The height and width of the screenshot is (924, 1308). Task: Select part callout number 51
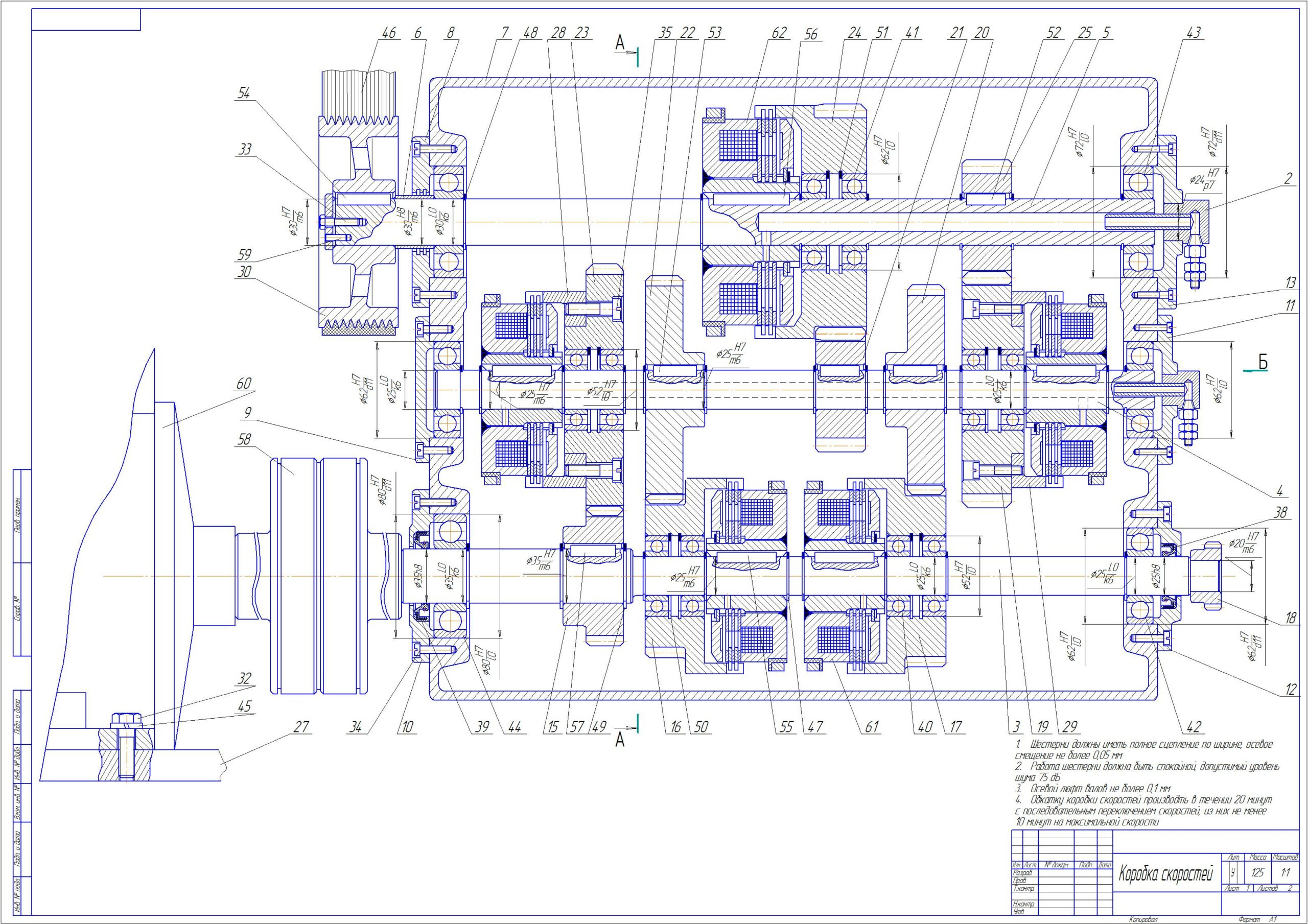click(881, 33)
